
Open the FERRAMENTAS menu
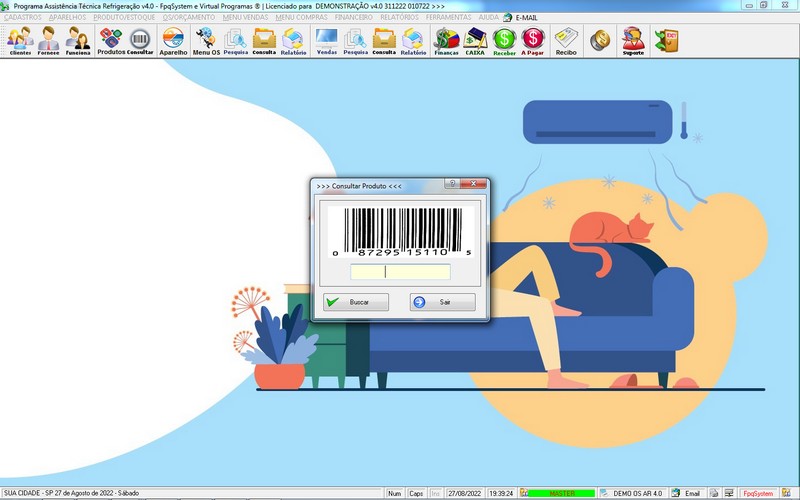pyautogui.click(x=448, y=17)
